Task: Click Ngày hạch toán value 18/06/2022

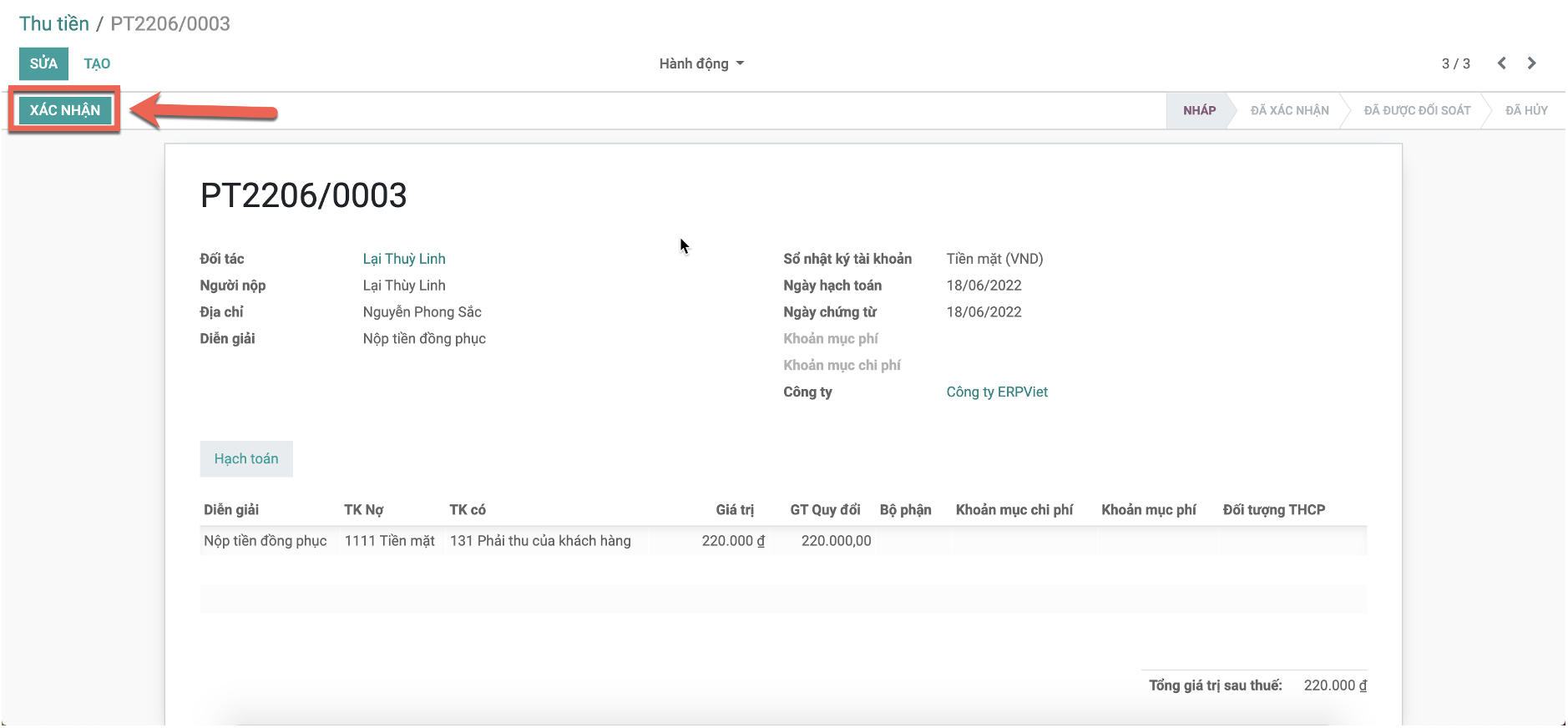Action: pos(984,286)
